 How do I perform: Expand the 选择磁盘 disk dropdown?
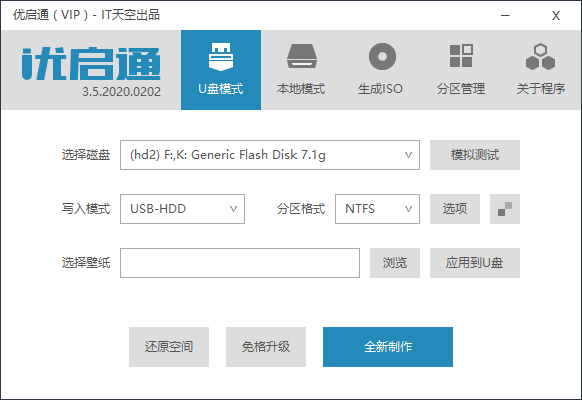click(x=270, y=155)
